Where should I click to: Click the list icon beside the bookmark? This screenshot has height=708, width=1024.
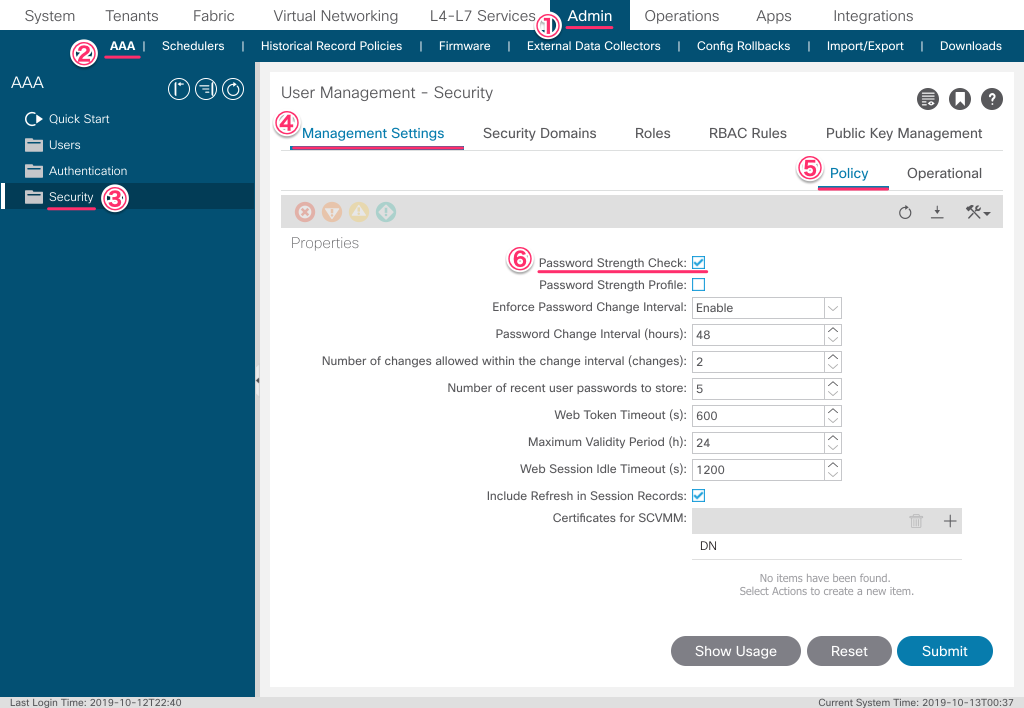click(927, 99)
